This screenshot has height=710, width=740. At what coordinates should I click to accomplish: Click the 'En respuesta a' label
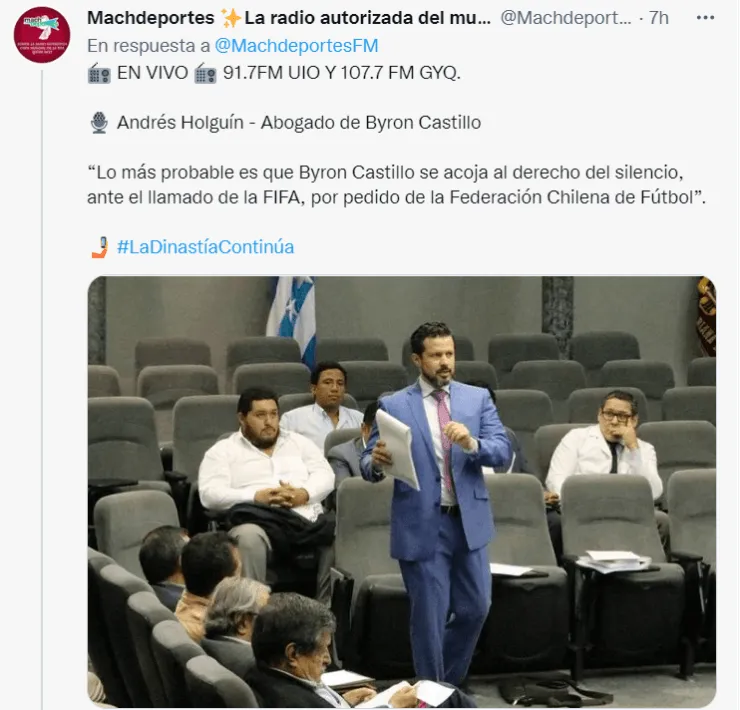pyautogui.click(x=149, y=46)
